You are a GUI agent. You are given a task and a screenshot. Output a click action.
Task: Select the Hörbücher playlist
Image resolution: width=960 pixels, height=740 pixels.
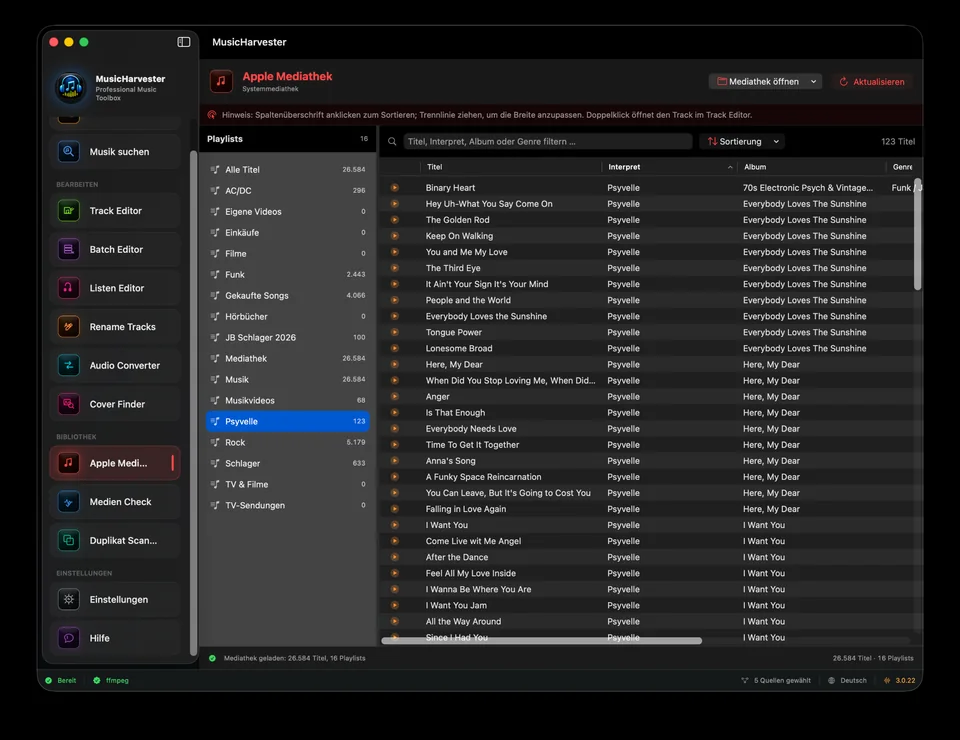pos(288,316)
